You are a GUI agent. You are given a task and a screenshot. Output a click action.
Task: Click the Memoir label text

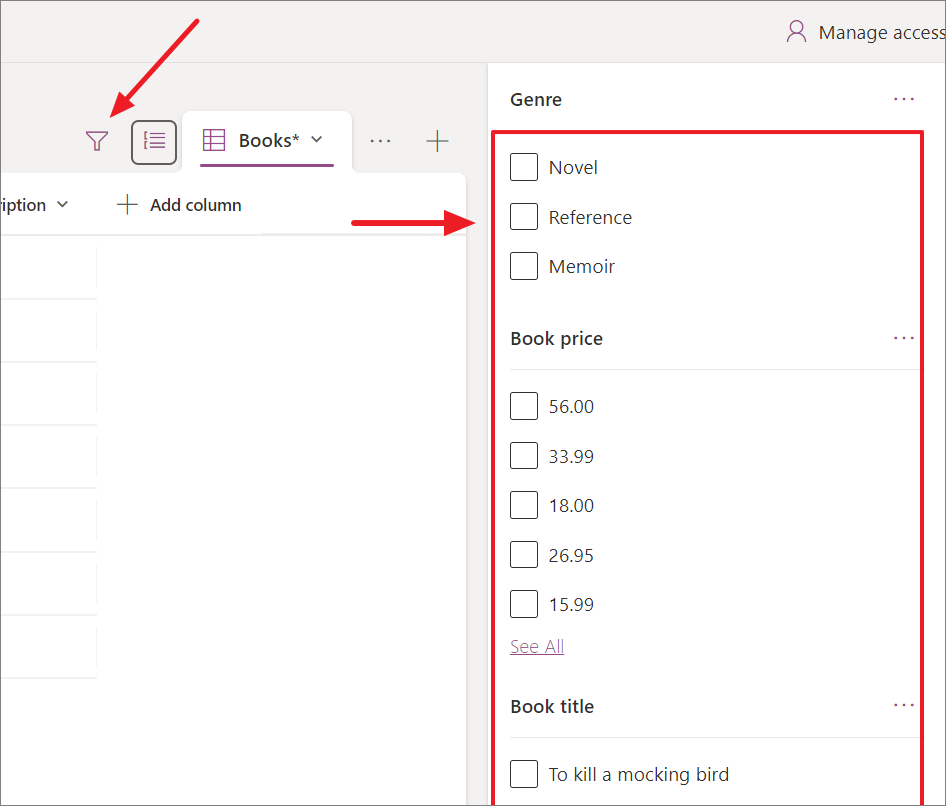[582, 267]
